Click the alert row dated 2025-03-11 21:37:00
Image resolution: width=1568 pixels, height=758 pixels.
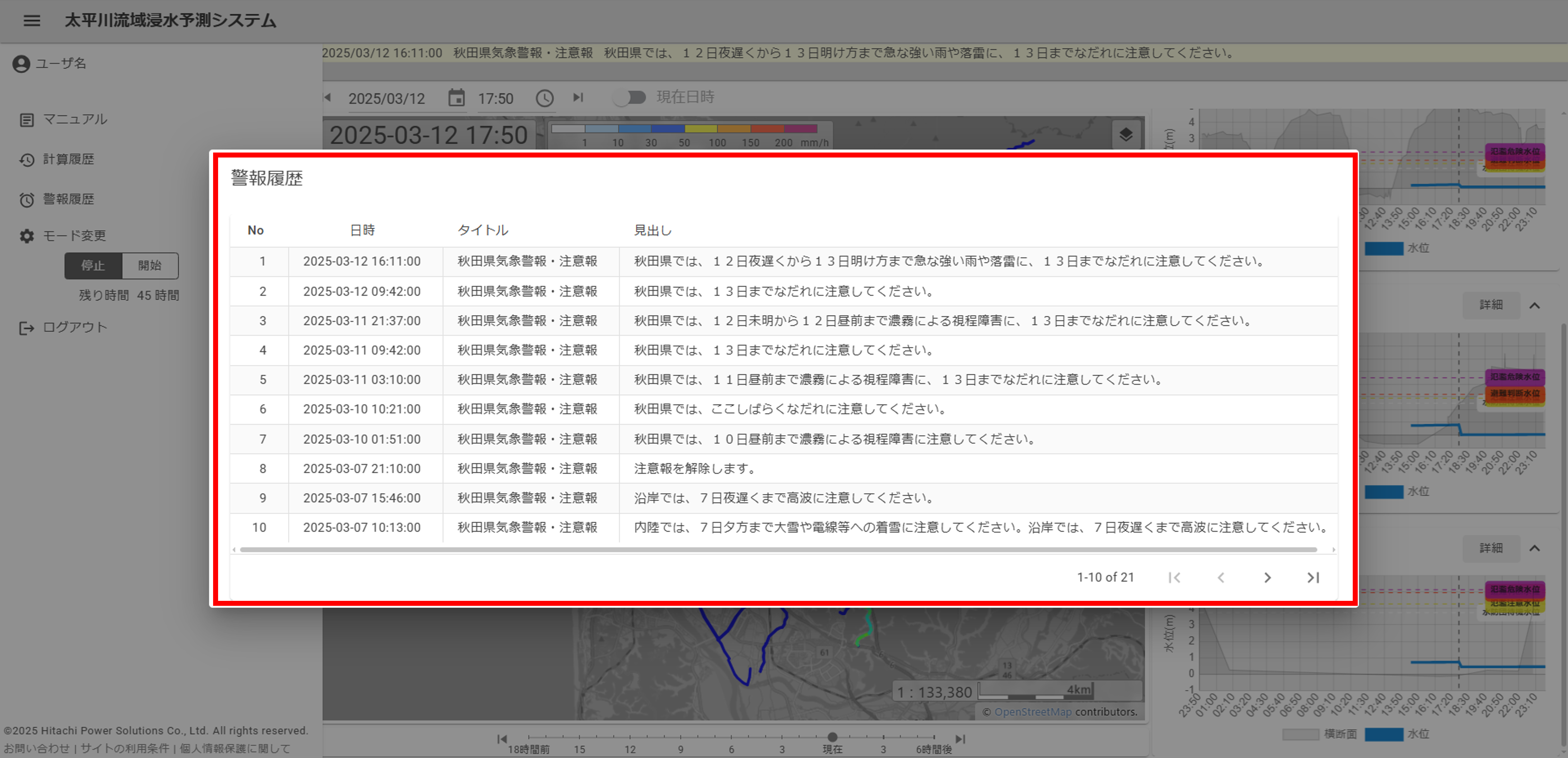[362, 321]
